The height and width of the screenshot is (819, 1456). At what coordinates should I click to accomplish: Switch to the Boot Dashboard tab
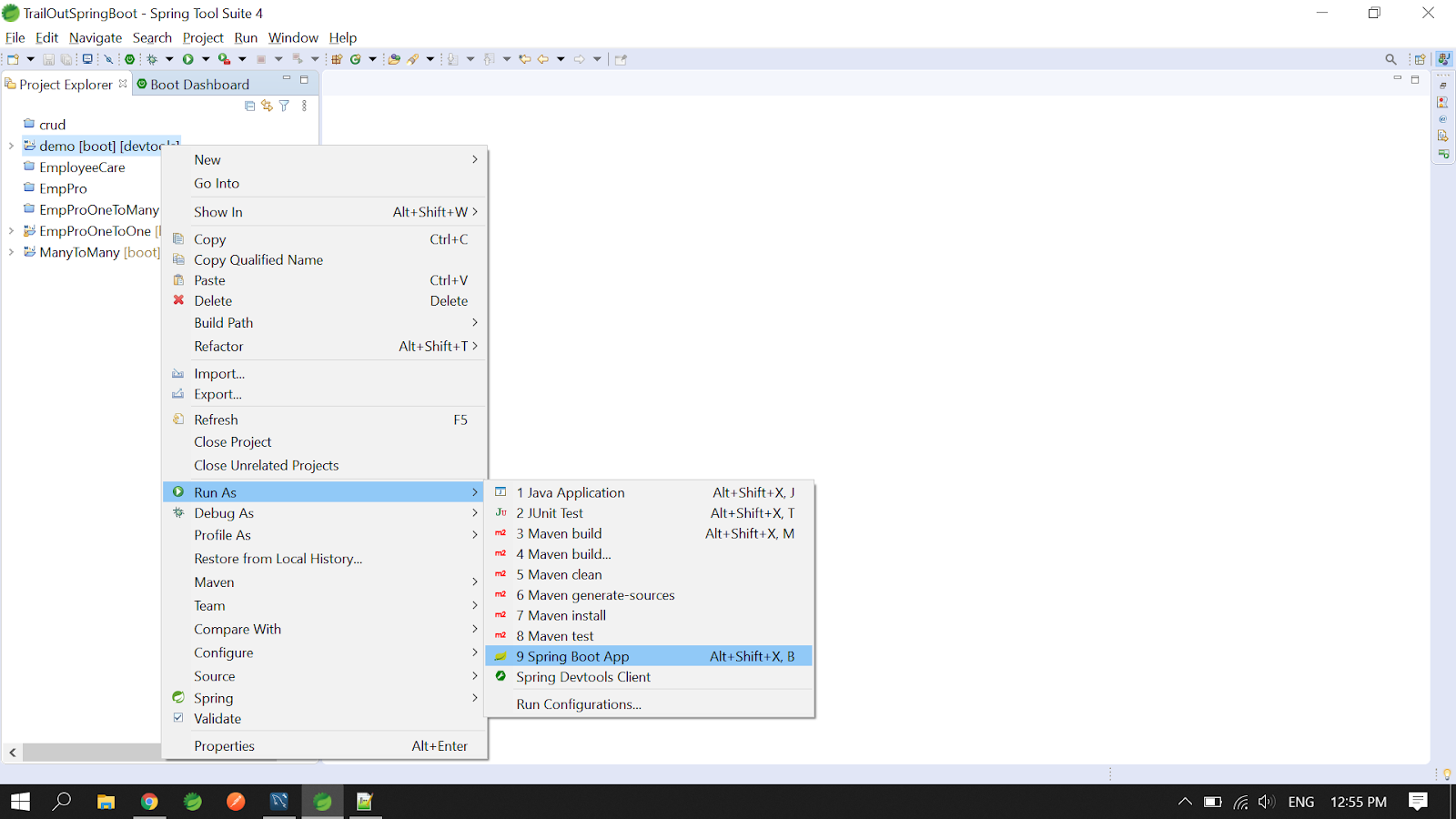click(193, 84)
